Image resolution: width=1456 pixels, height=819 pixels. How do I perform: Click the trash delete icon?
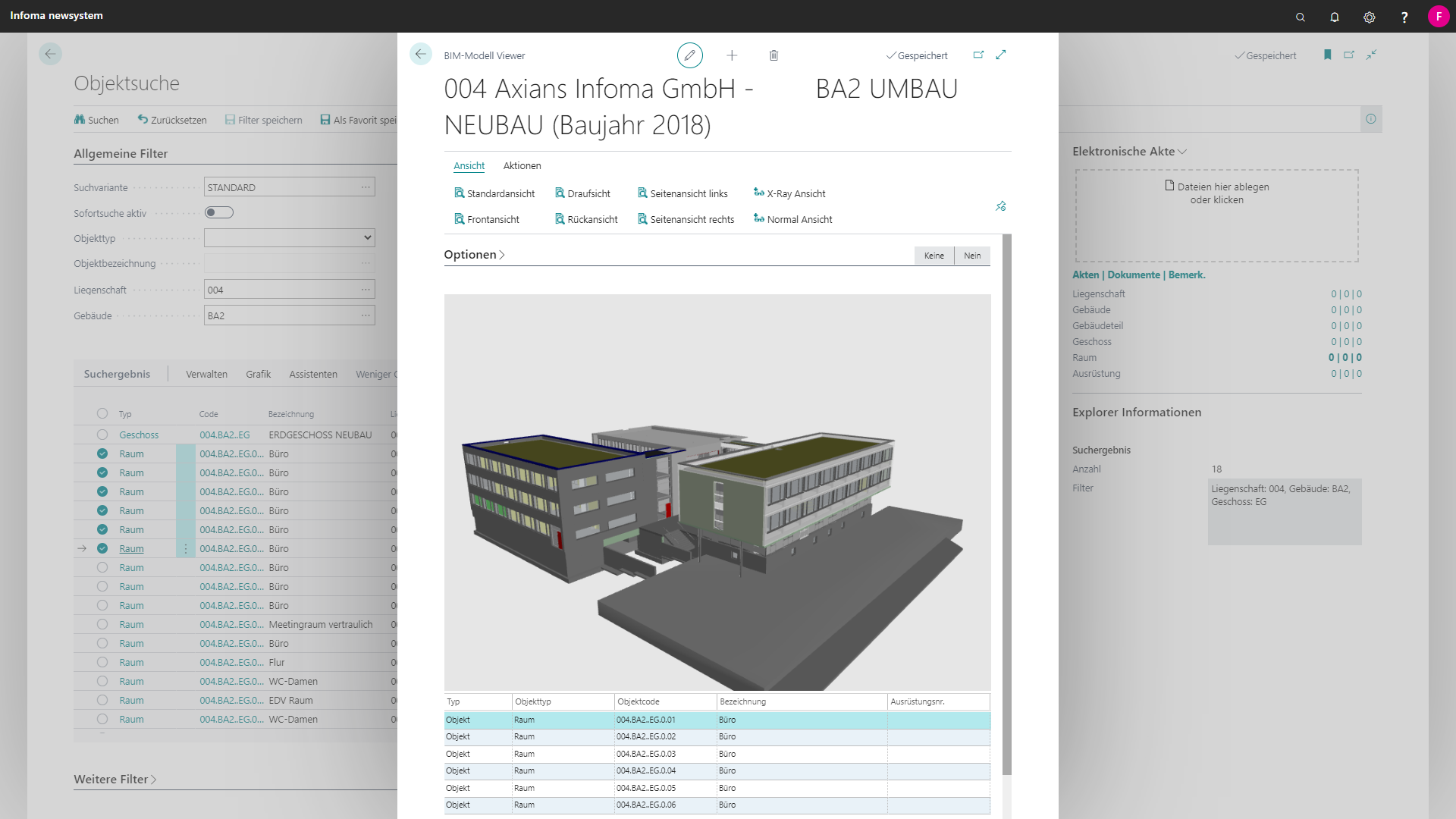[x=773, y=55]
